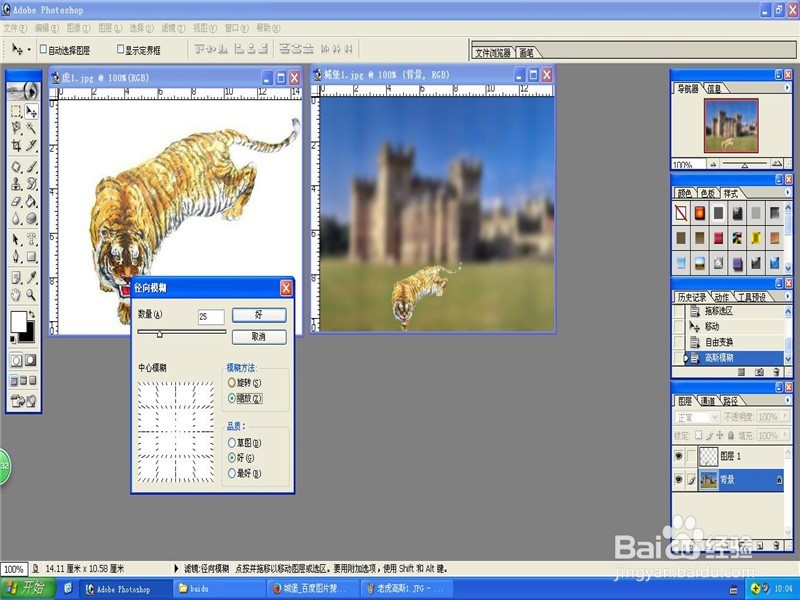This screenshot has height=600, width=800.
Task: Switch to the Swatches tab
Action: tap(708, 193)
